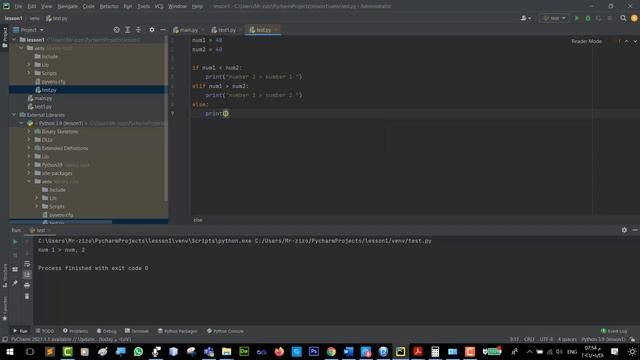Click the lesson1 breadcrumb in navigation bar
This screenshot has height=360, width=640.
click(x=13, y=18)
